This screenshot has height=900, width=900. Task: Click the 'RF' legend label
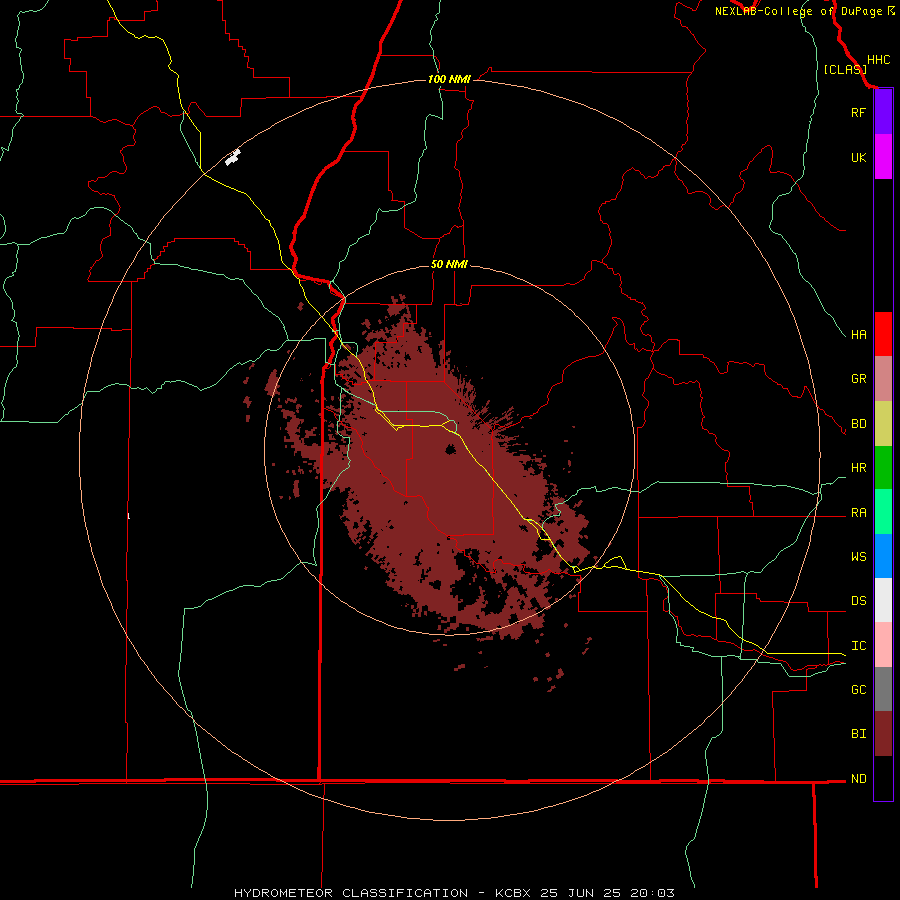[858, 112]
